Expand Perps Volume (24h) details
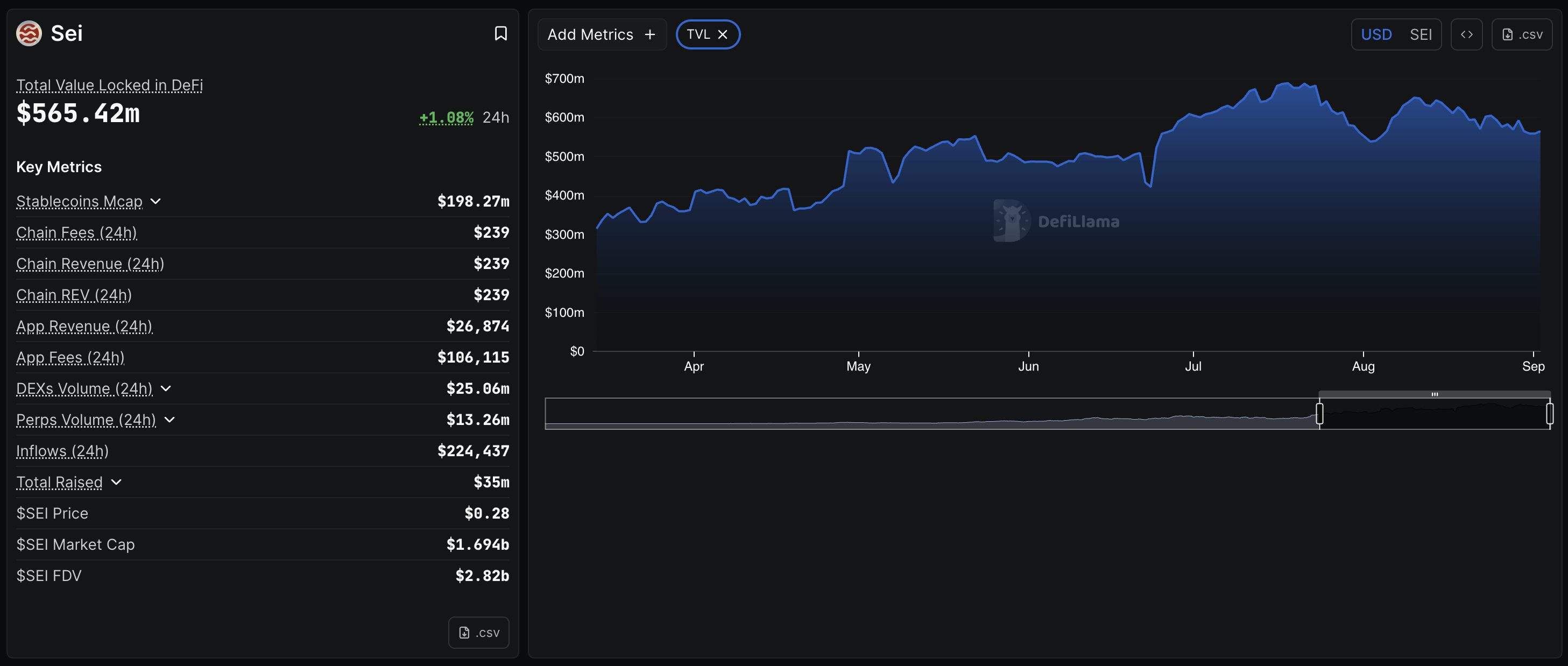 tap(170, 420)
